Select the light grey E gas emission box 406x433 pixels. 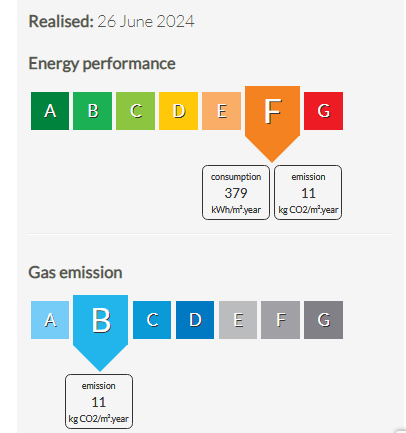point(238,320)
